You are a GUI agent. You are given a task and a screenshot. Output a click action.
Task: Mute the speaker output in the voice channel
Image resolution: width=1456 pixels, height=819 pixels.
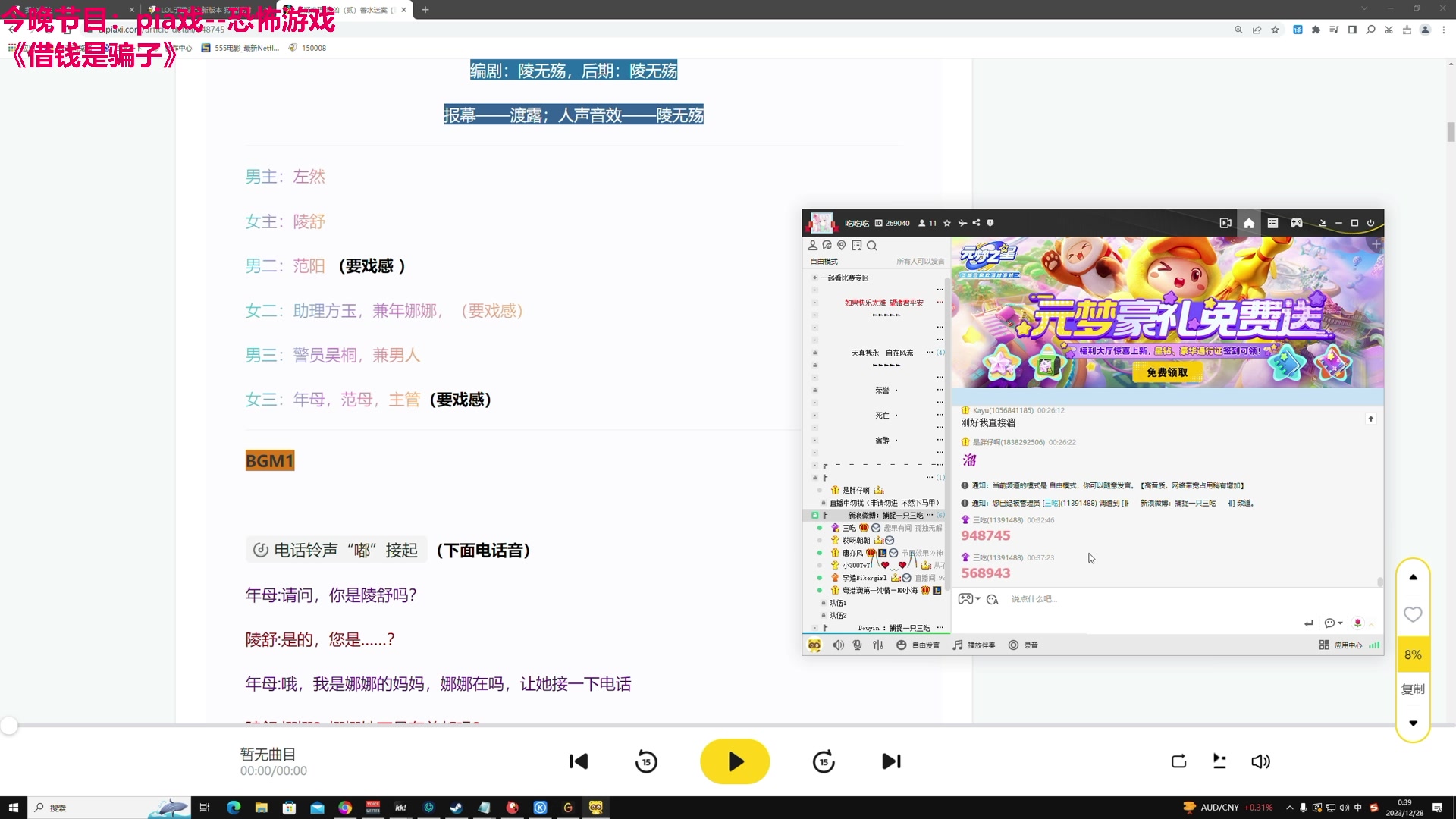pos(838,645)
